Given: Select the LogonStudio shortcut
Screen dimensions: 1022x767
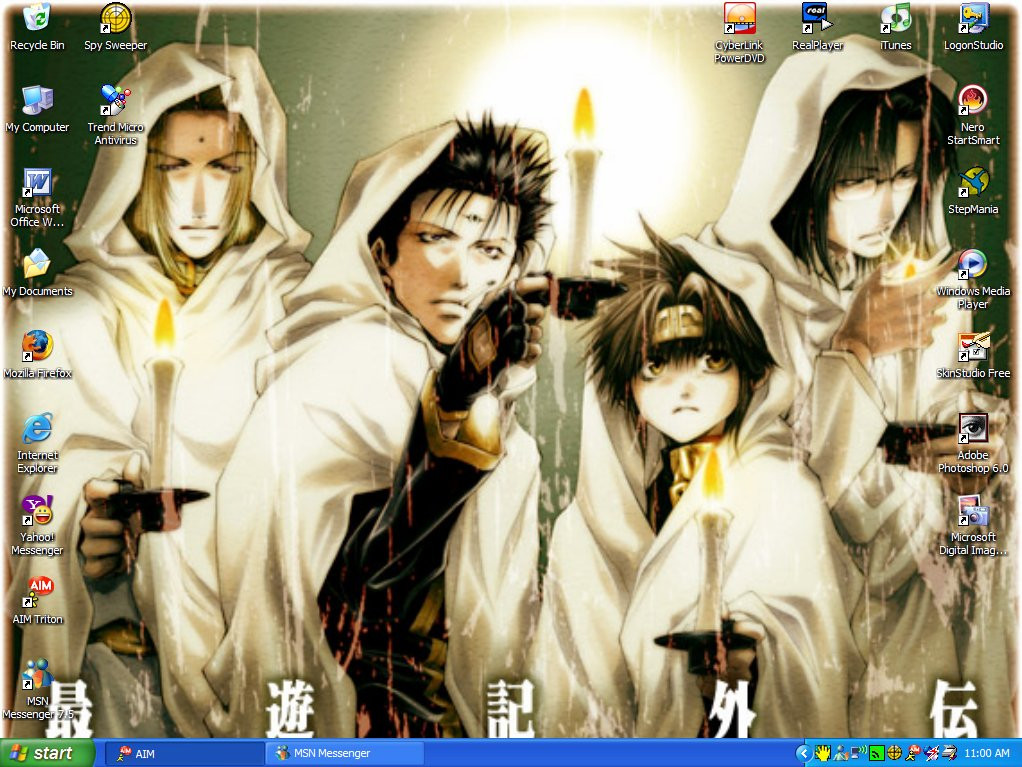Looking at the screenshot, I should (974, 27).
